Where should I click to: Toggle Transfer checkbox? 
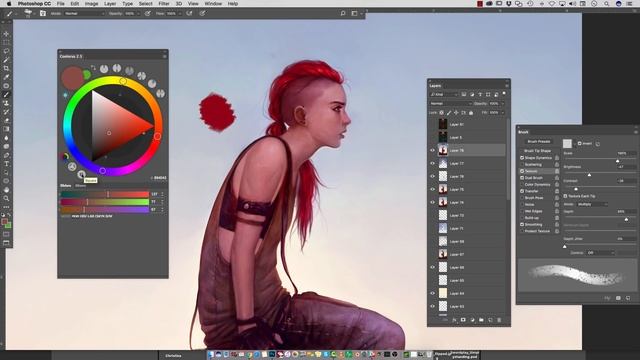click(x=522, y=191)
